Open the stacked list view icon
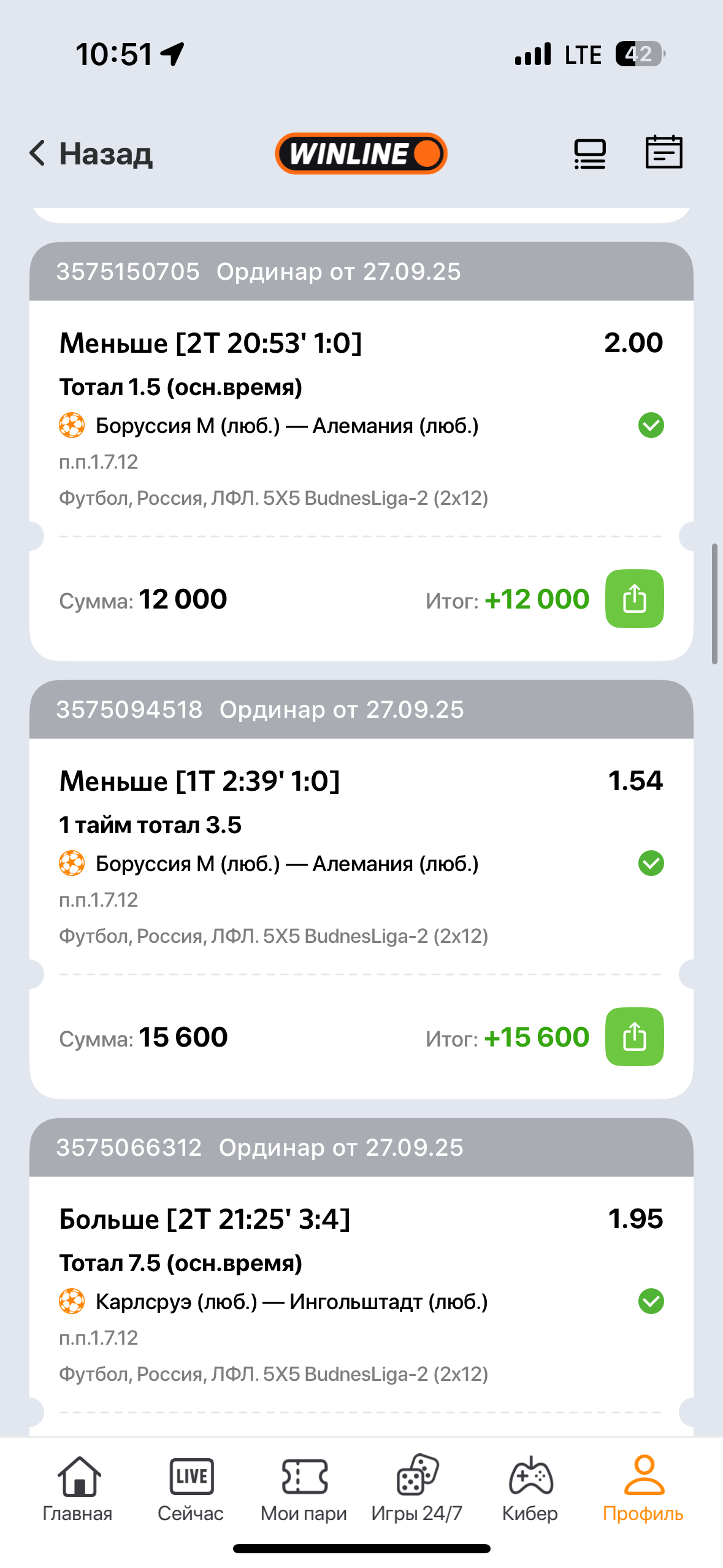 pos(590,153)
